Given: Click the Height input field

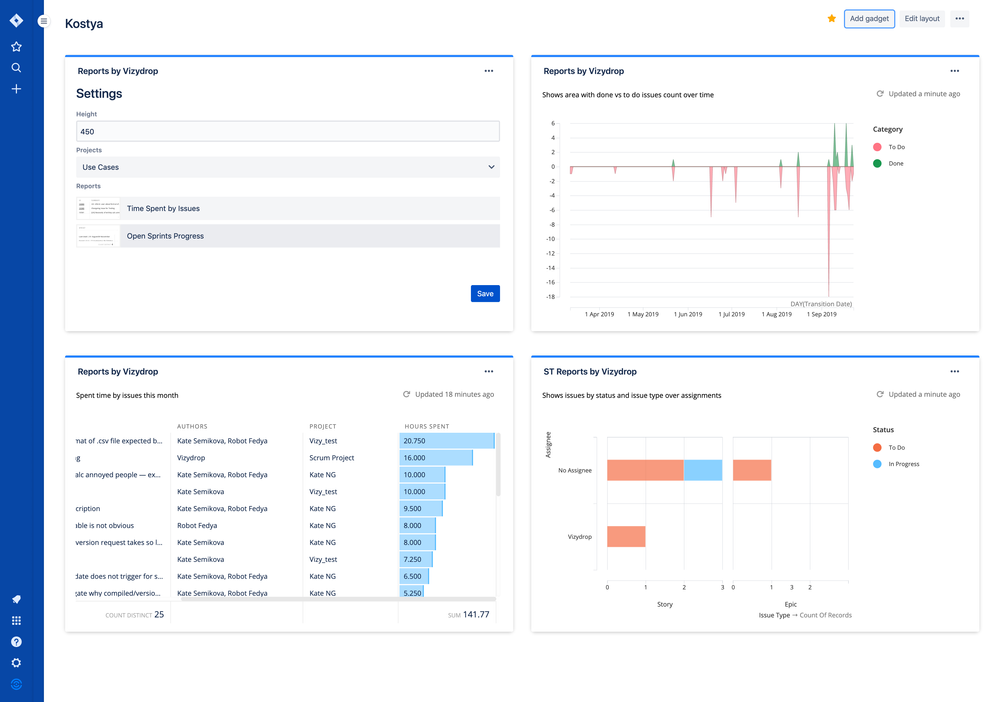Looking at the screenshot, I should (288, 132).
